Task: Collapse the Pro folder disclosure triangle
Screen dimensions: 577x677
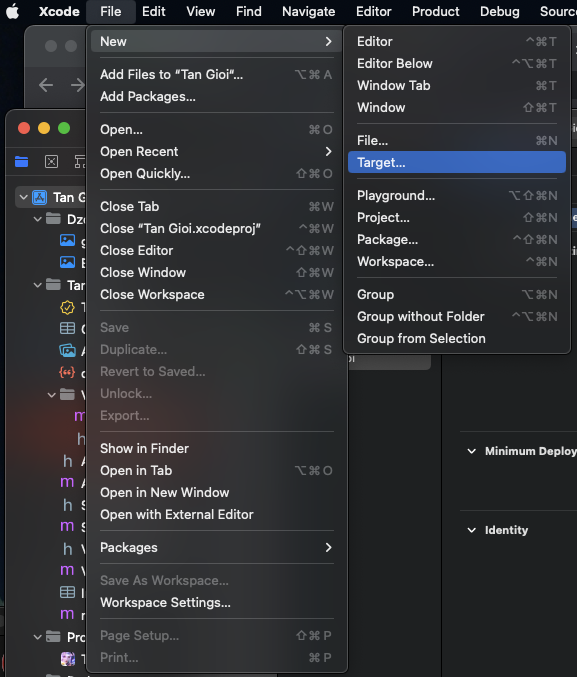Action: 38,637
